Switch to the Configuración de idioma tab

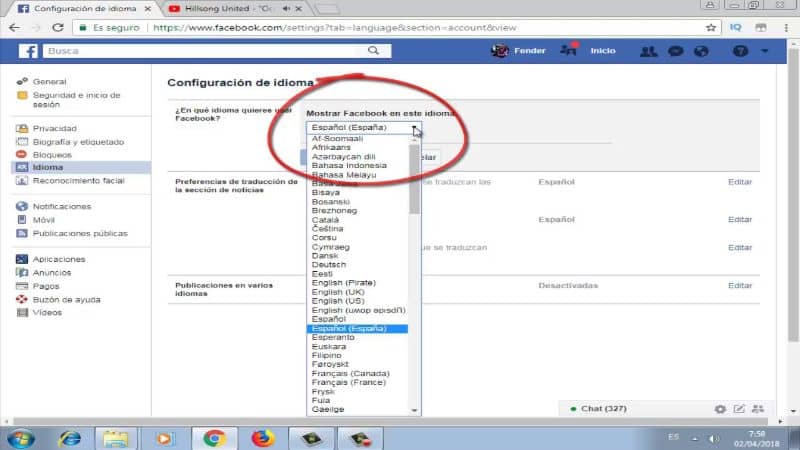point(85,9)
